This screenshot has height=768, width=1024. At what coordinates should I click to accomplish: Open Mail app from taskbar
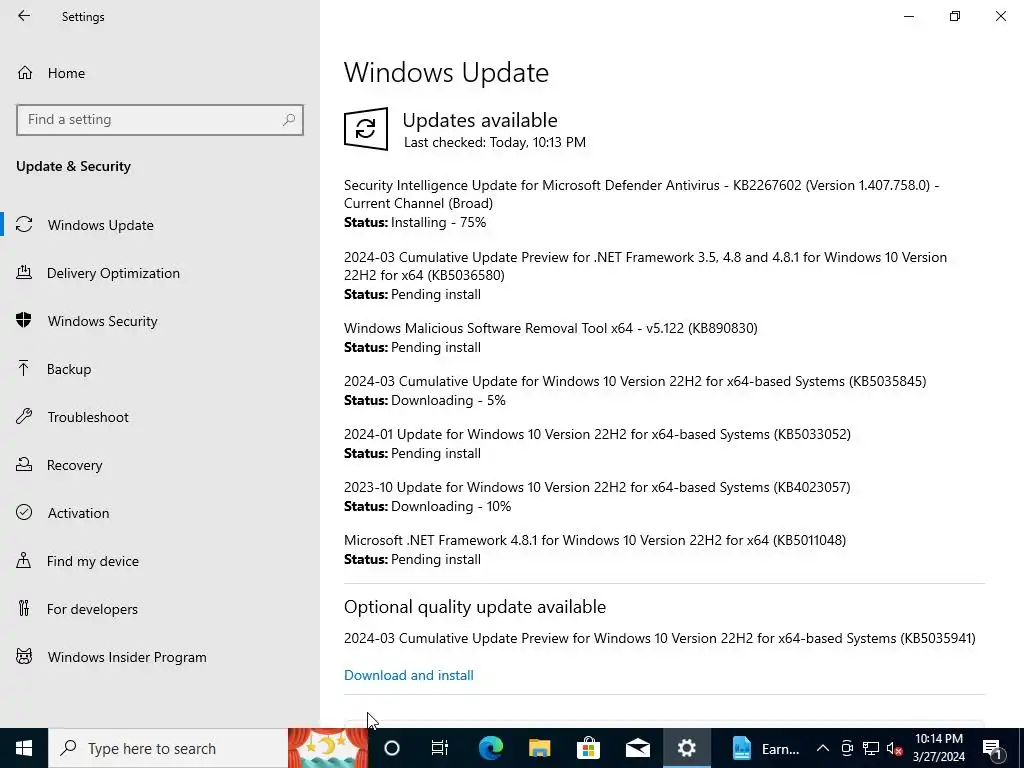tap(637, 748)
